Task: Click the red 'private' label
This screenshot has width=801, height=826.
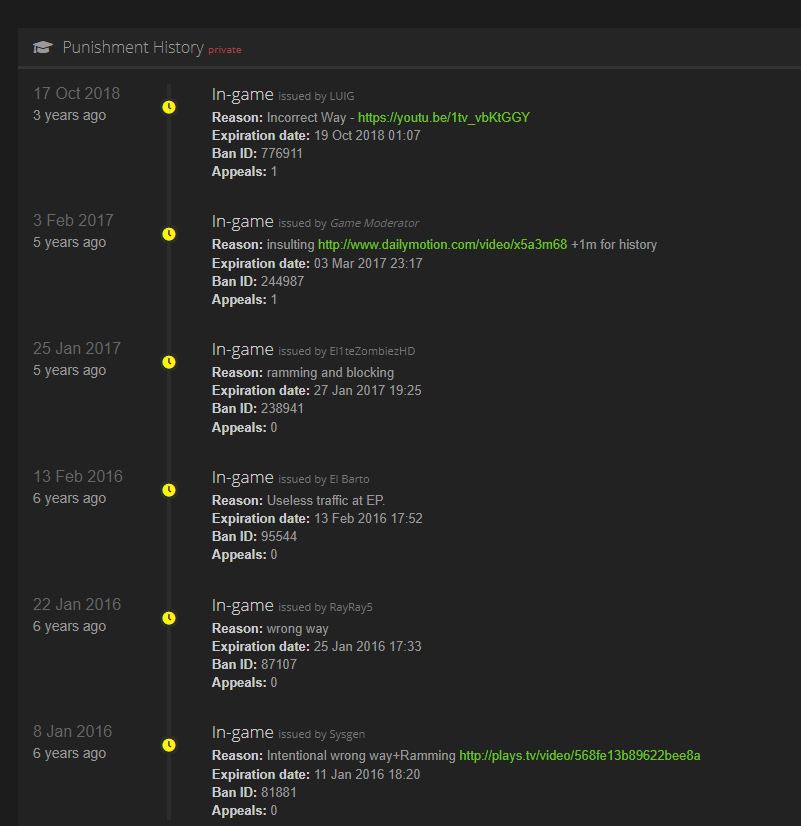Action: (x=225, y=50)
